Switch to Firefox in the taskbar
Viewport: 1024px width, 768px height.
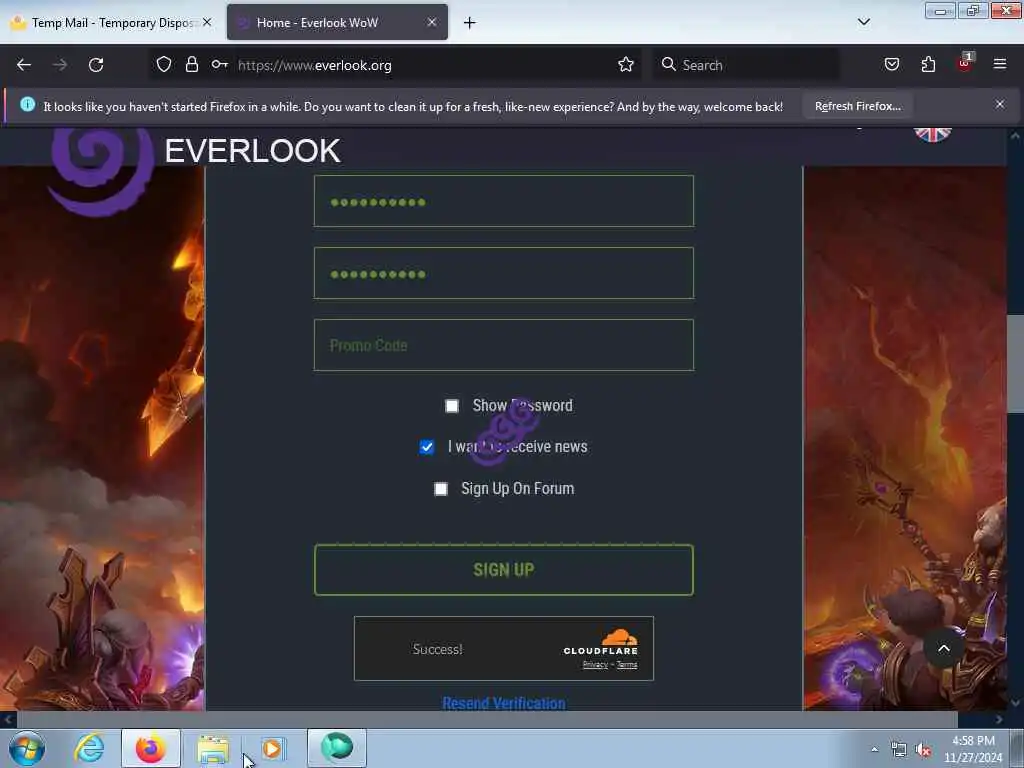[150, 748]
